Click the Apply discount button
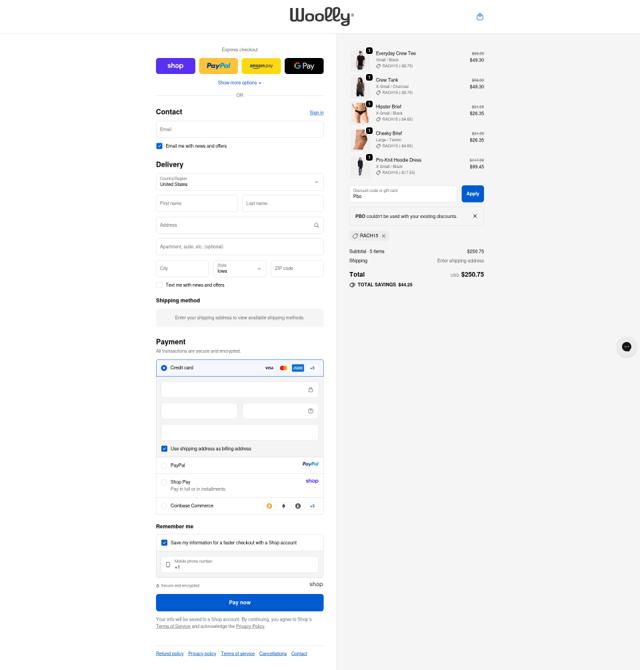640x670 pixels. point(473,194)
